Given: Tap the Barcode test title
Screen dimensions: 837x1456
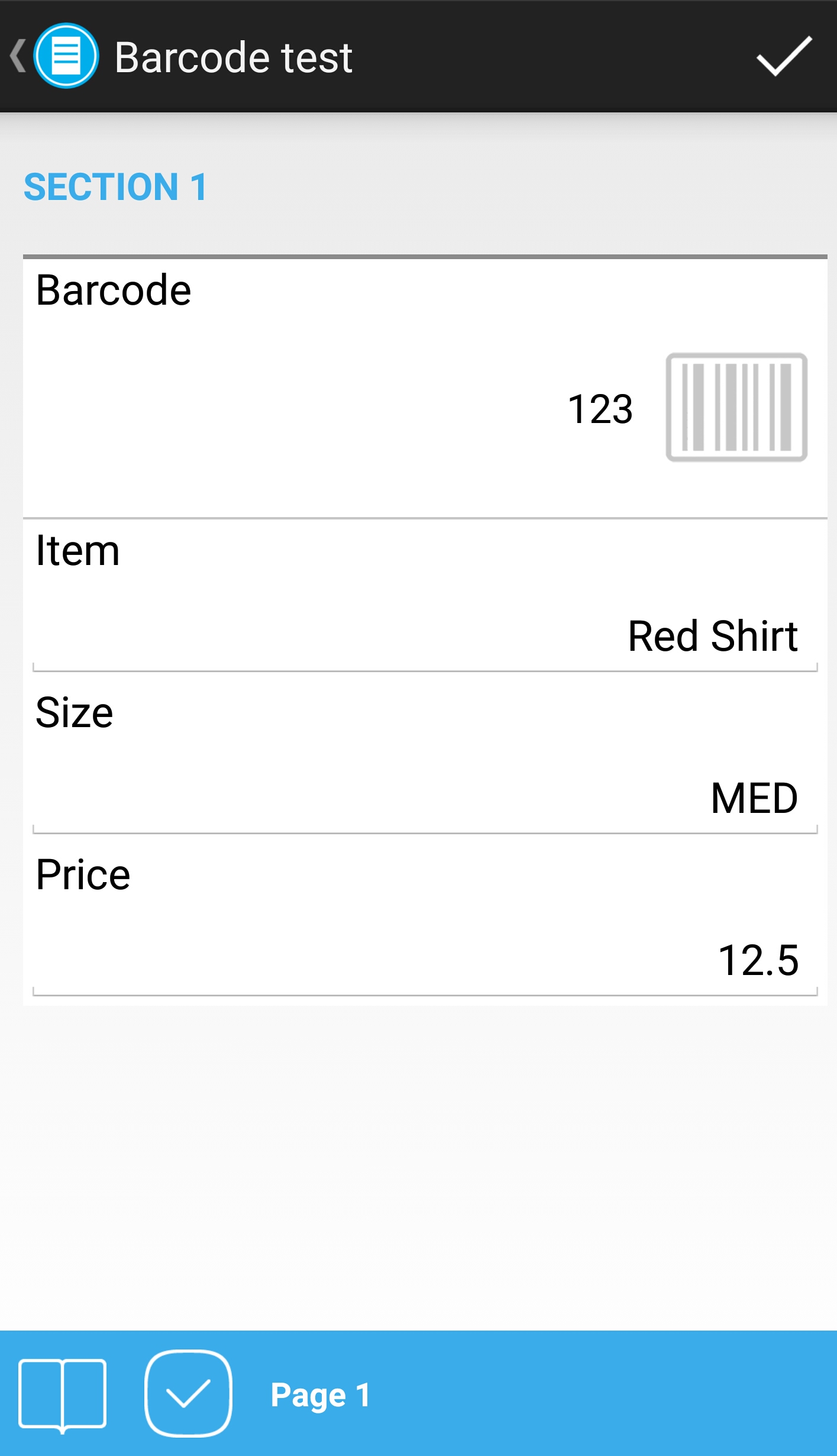Looking at the screenshot, I should tap(234, 57).
